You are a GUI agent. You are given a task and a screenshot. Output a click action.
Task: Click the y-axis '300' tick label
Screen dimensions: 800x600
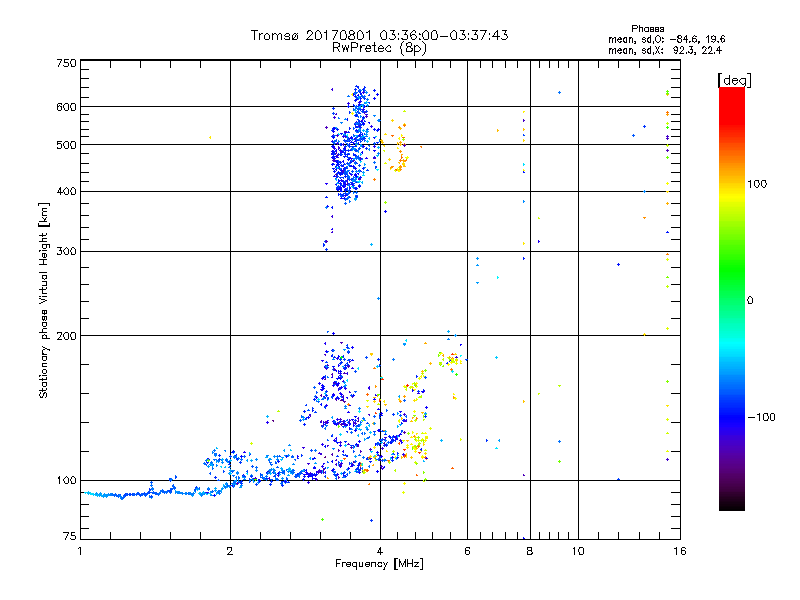66,251
